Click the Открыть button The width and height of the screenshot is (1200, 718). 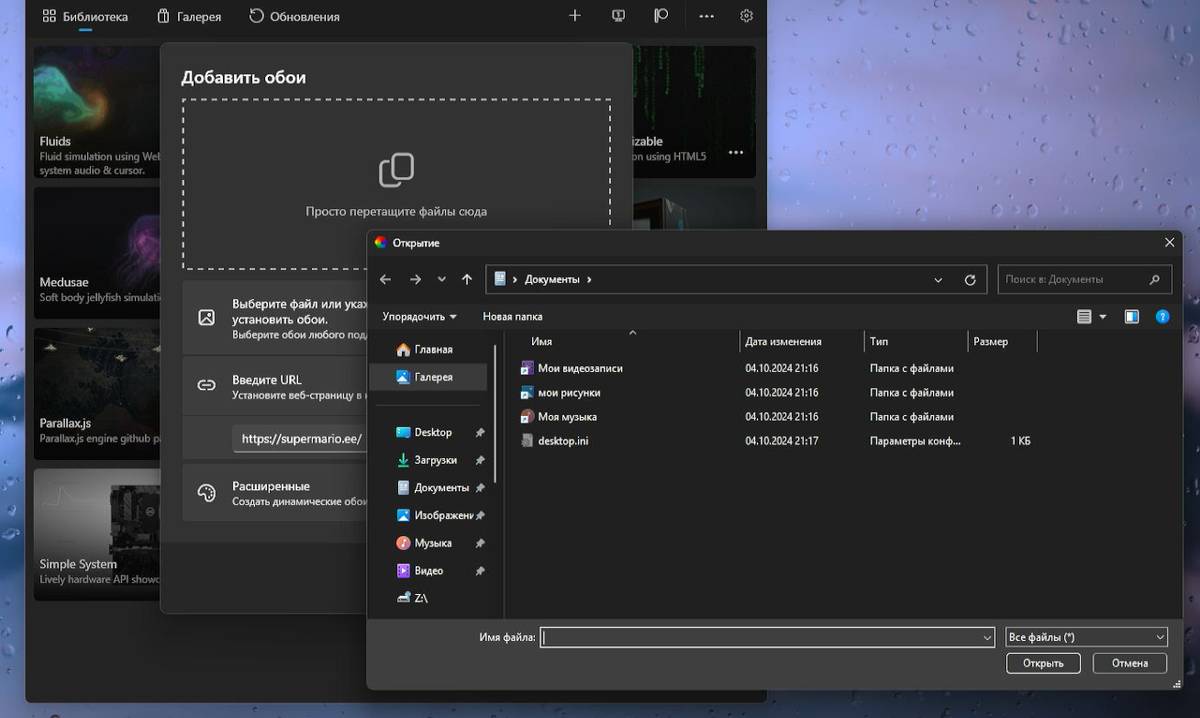click(x=1043, y=663)
